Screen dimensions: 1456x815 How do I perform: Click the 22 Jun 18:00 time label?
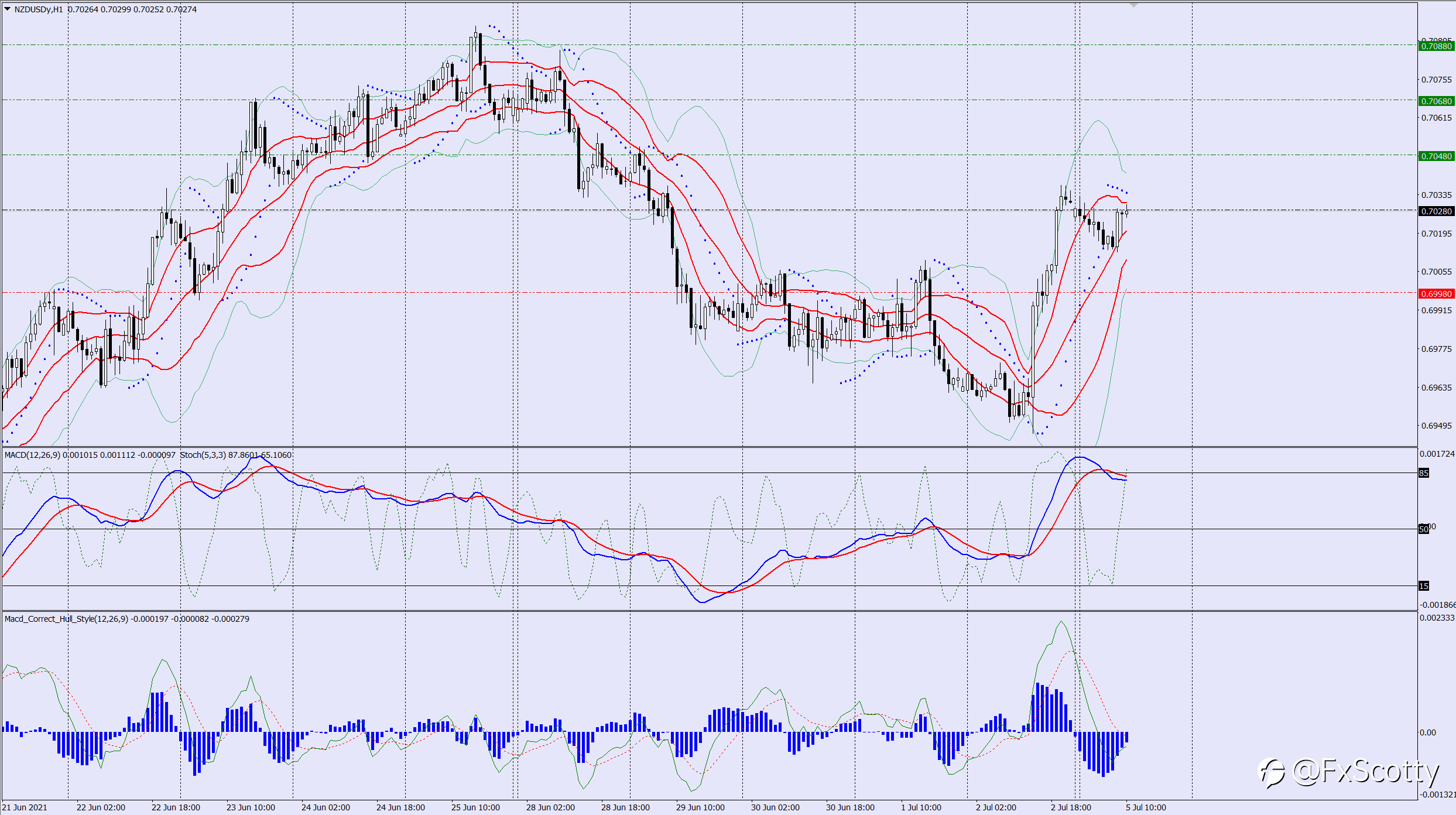click(176, 807)
